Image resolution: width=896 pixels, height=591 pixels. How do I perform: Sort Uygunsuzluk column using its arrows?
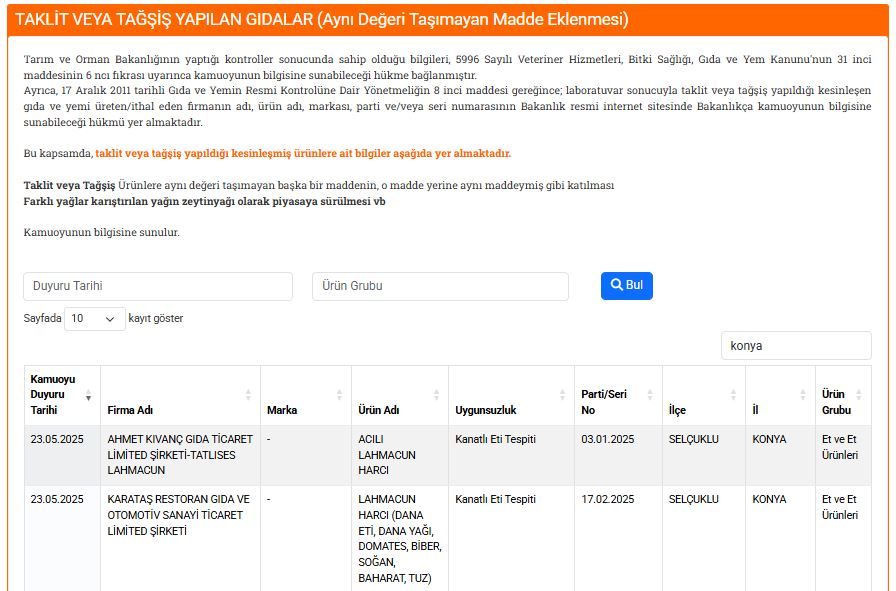[563, 395]
